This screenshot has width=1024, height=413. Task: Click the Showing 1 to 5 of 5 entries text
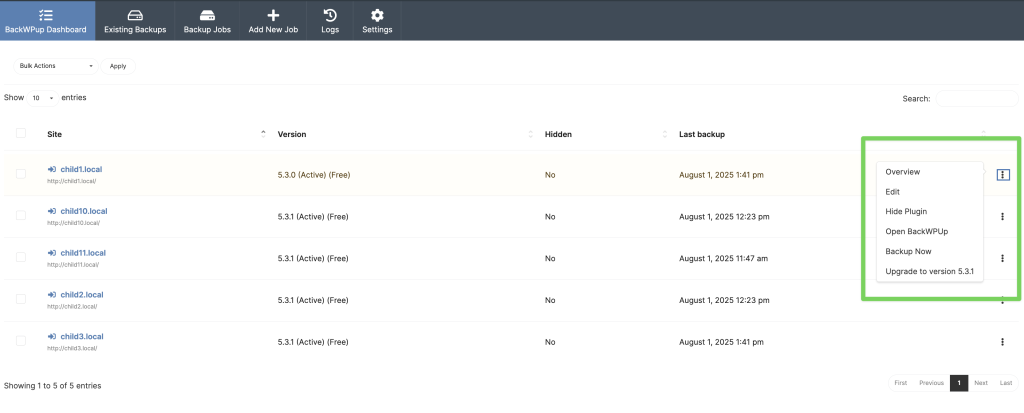click(x=52, y=386)
